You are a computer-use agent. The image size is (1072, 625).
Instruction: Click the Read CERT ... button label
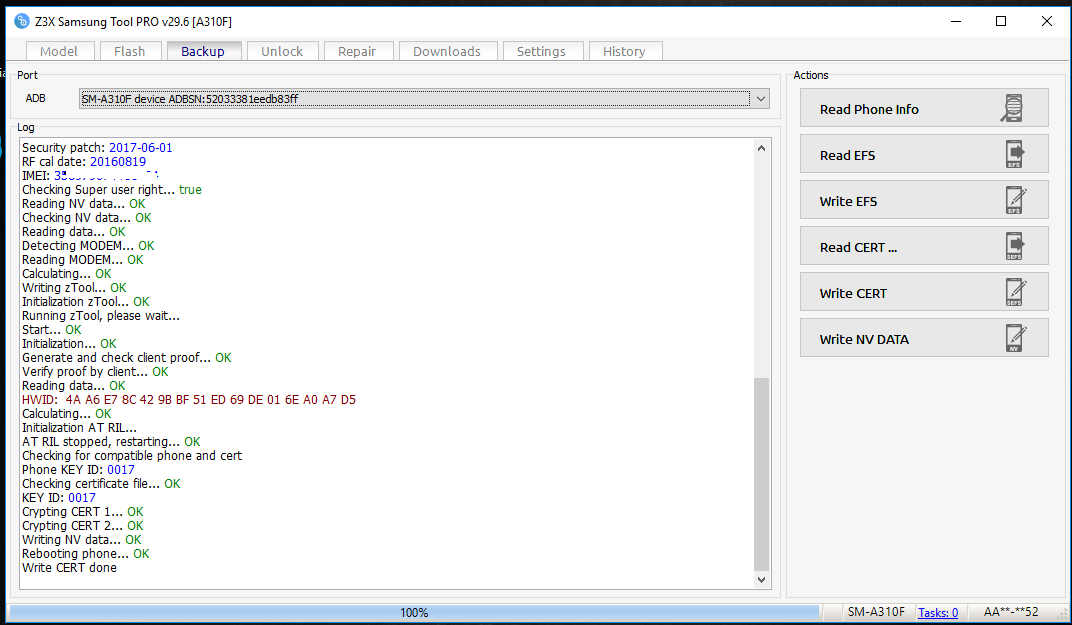pyautogui.click(x=858, y=247)
